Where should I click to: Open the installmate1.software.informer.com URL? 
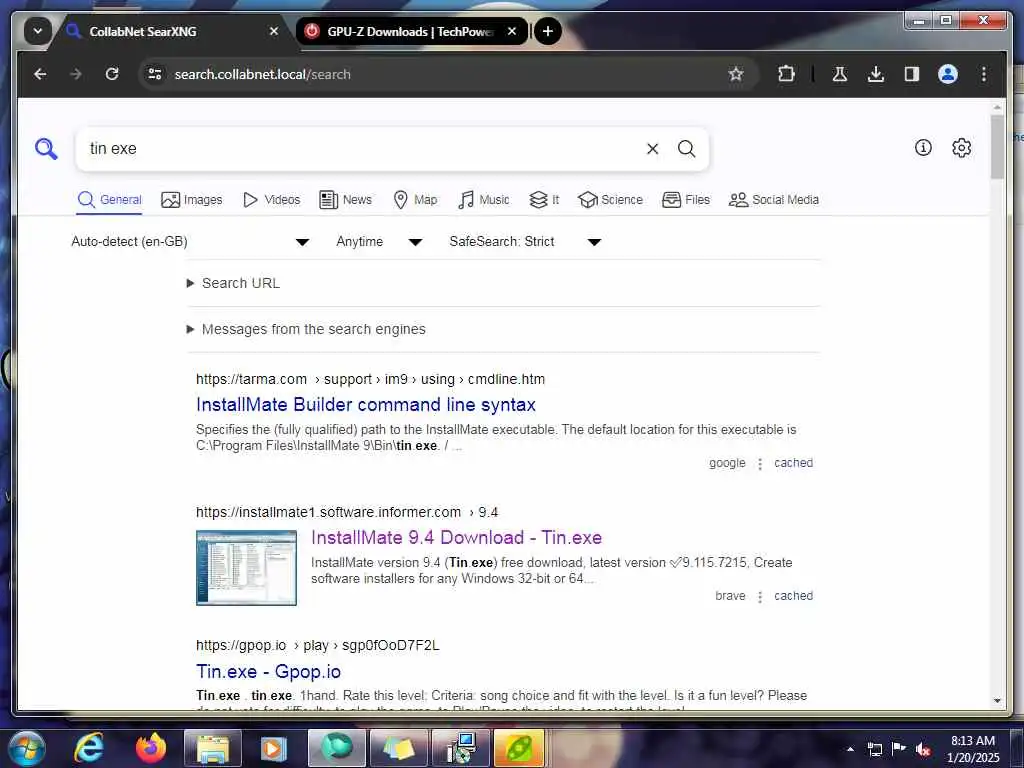[x=347, y=513]
